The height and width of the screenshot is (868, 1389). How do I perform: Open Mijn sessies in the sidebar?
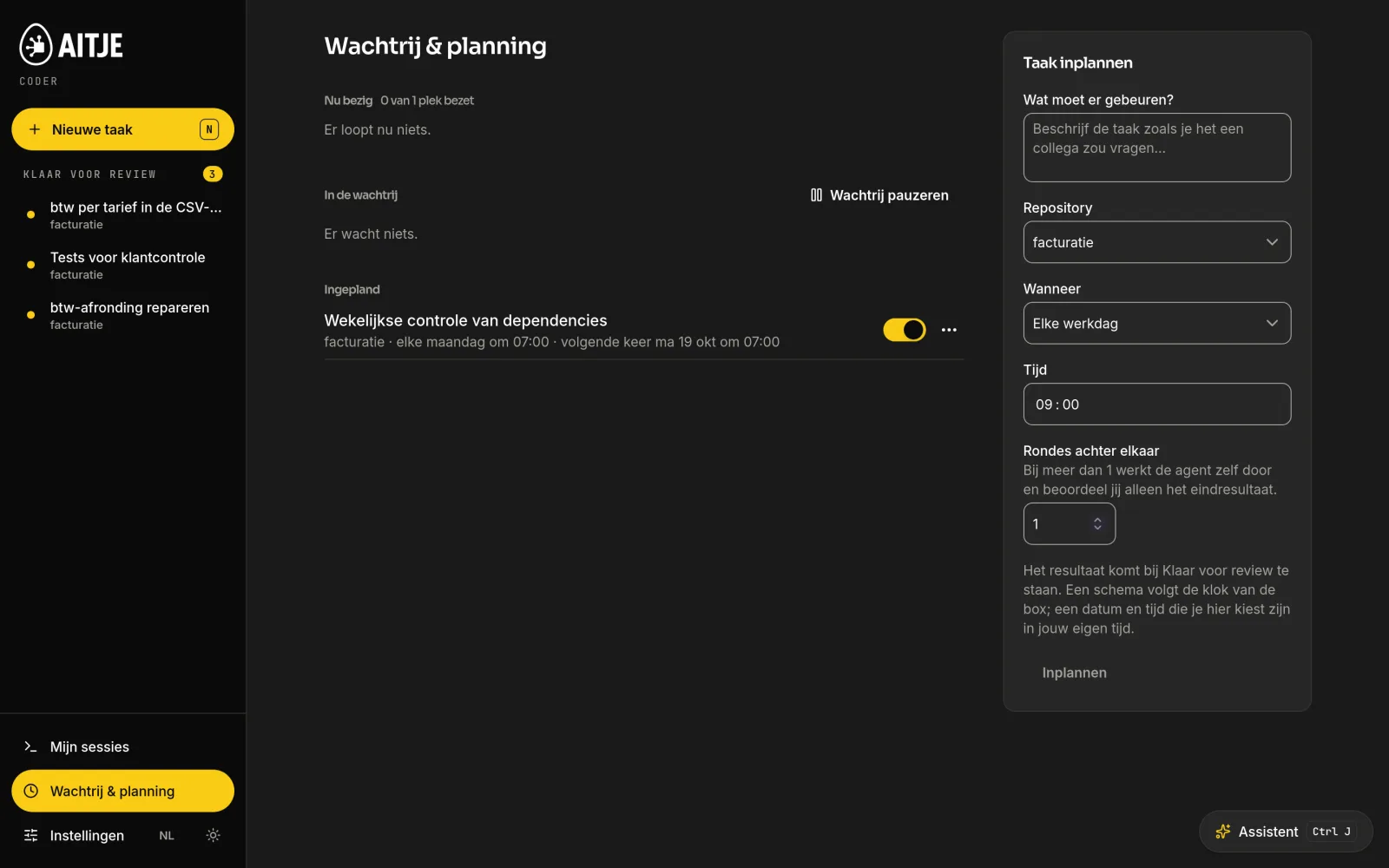coord(122,746)
